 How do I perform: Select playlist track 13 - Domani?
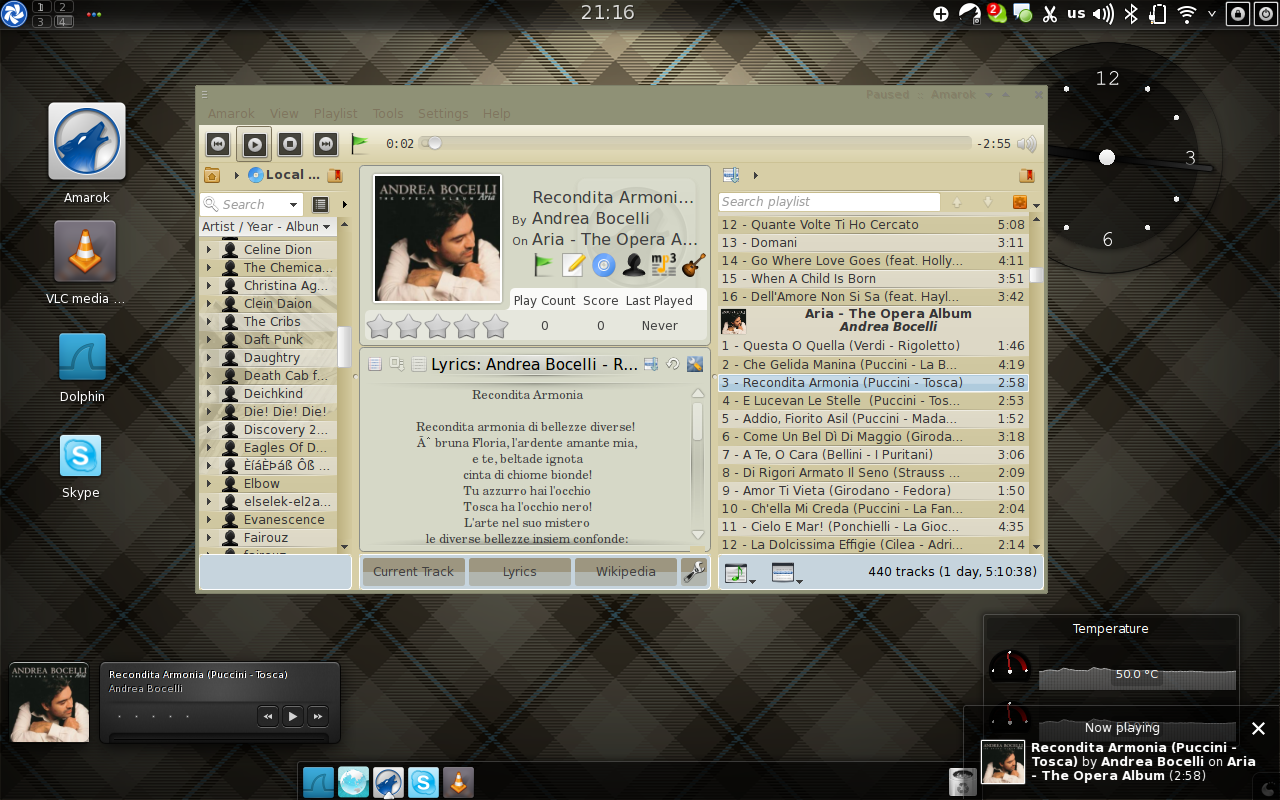(x=873, y=243)
